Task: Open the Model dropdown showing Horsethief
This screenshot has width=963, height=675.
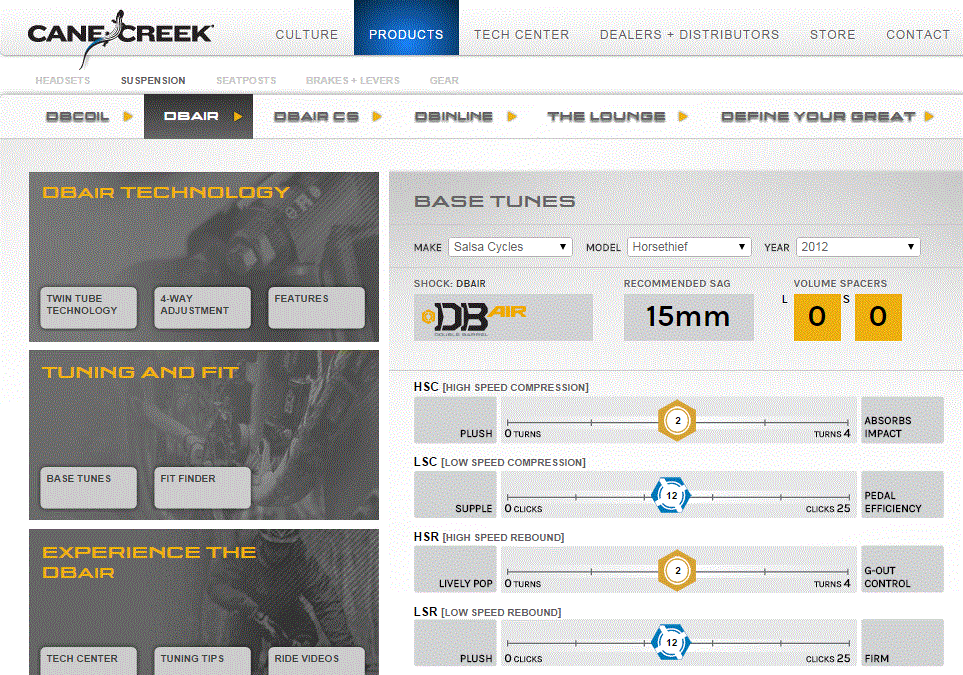Action: pos(689,247)
